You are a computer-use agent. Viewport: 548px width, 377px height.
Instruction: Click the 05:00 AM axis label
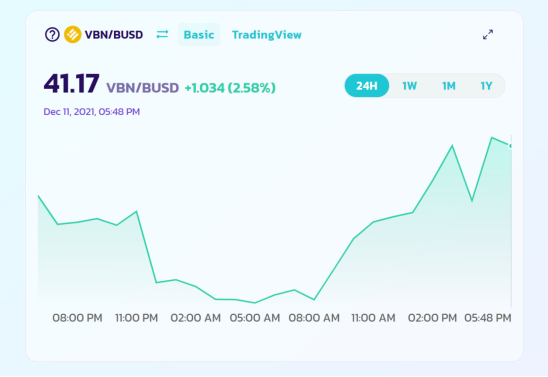tap(255, 318)
